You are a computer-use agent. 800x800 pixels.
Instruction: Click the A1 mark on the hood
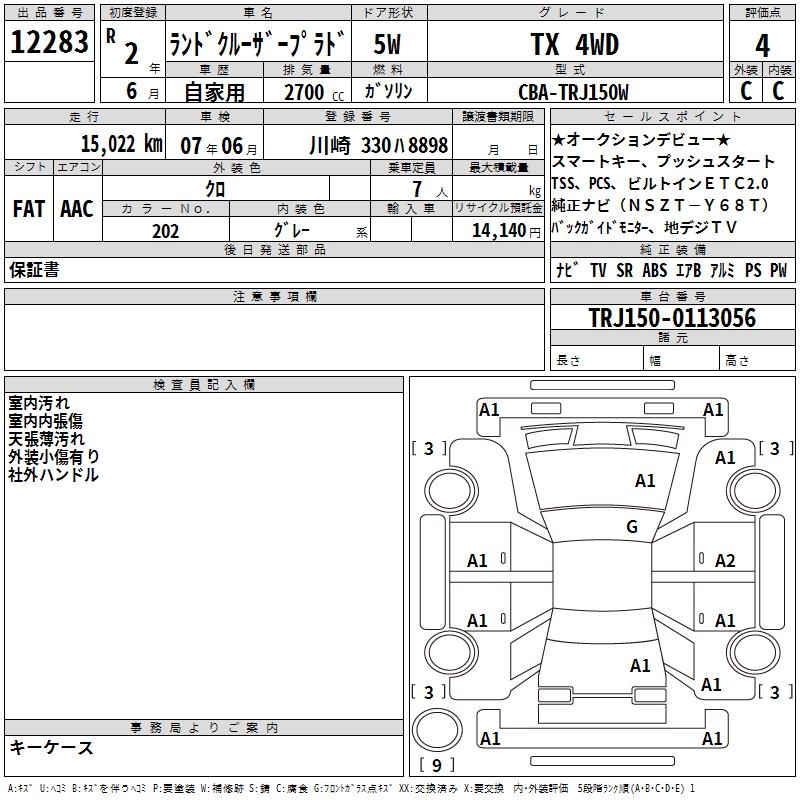click(645, 481)
